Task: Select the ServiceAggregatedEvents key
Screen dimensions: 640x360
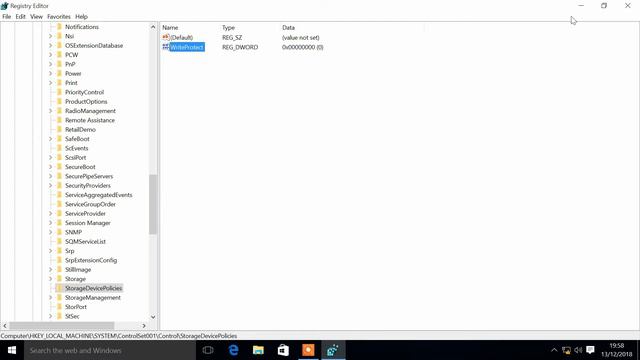Action: (98, 195)
